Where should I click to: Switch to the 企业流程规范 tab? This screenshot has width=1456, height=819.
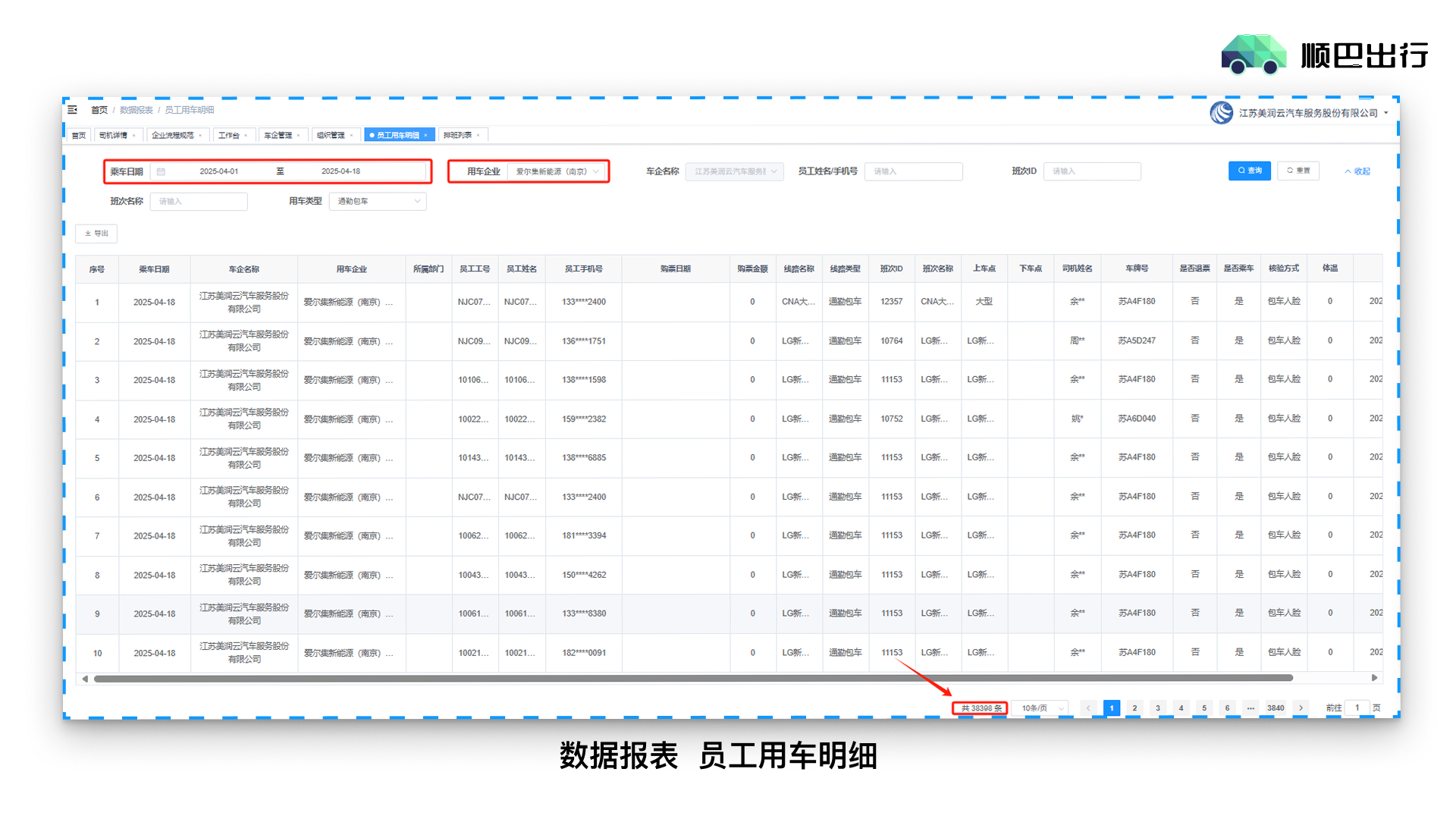coord(173,136)
